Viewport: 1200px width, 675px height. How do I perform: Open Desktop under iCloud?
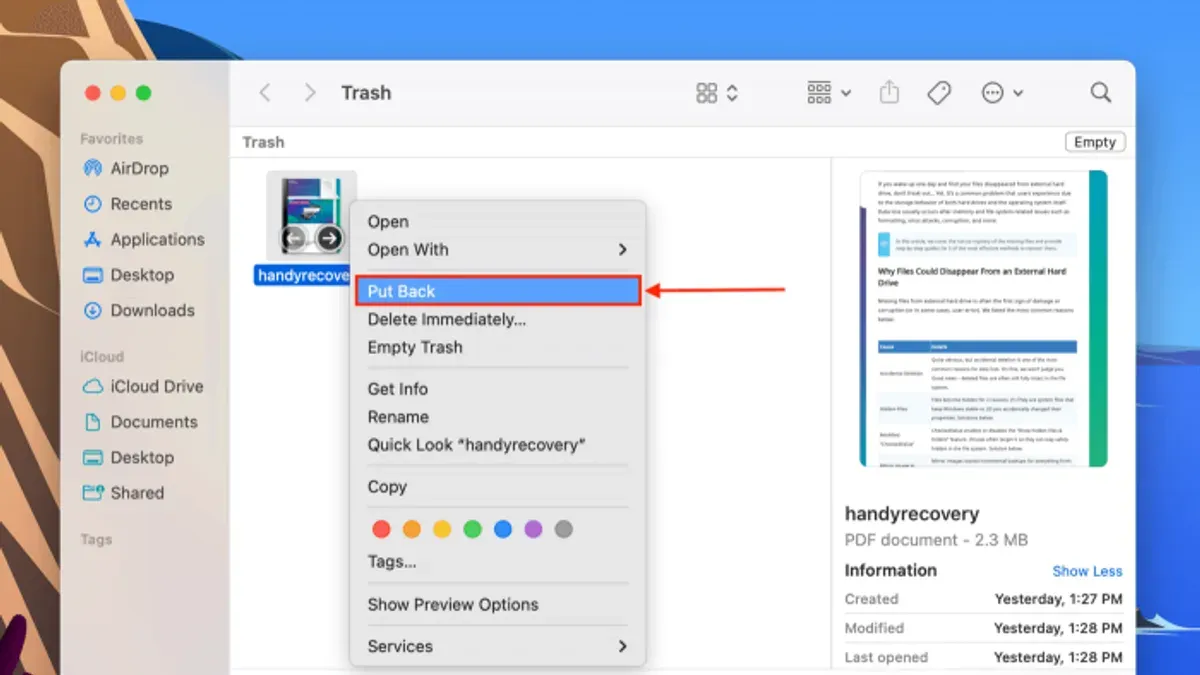(128, 458)
